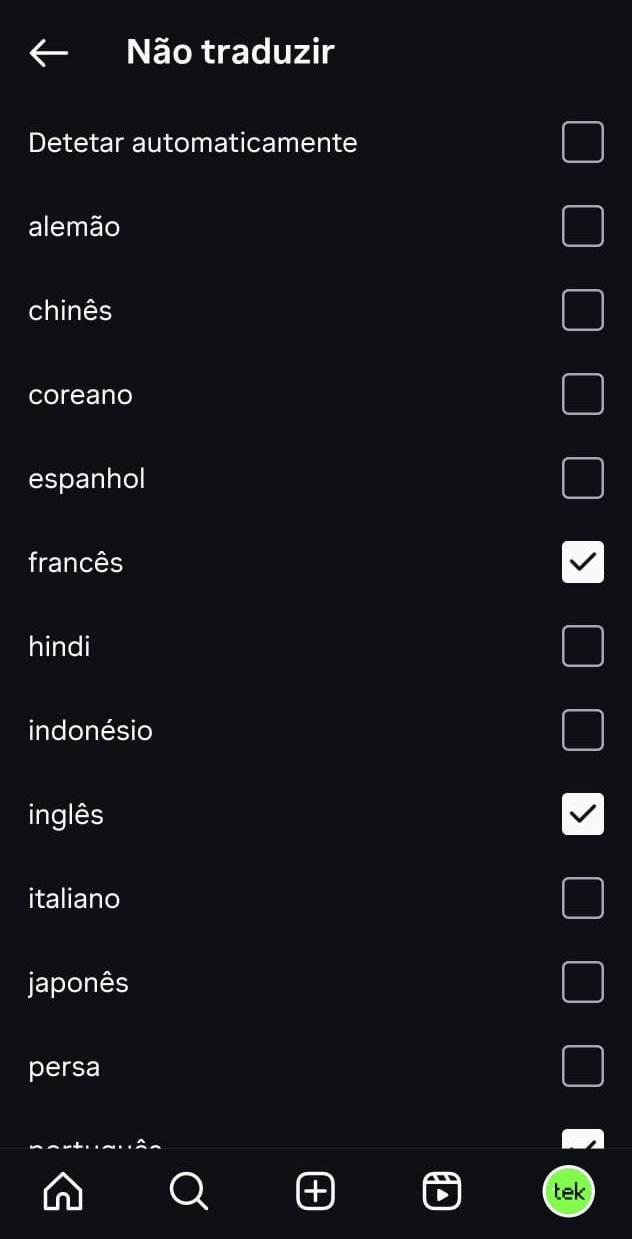Image resolution: width=632 pixels, height=1239 pixels.
Task: Open the Reels icon
Action: [441, 1191]
